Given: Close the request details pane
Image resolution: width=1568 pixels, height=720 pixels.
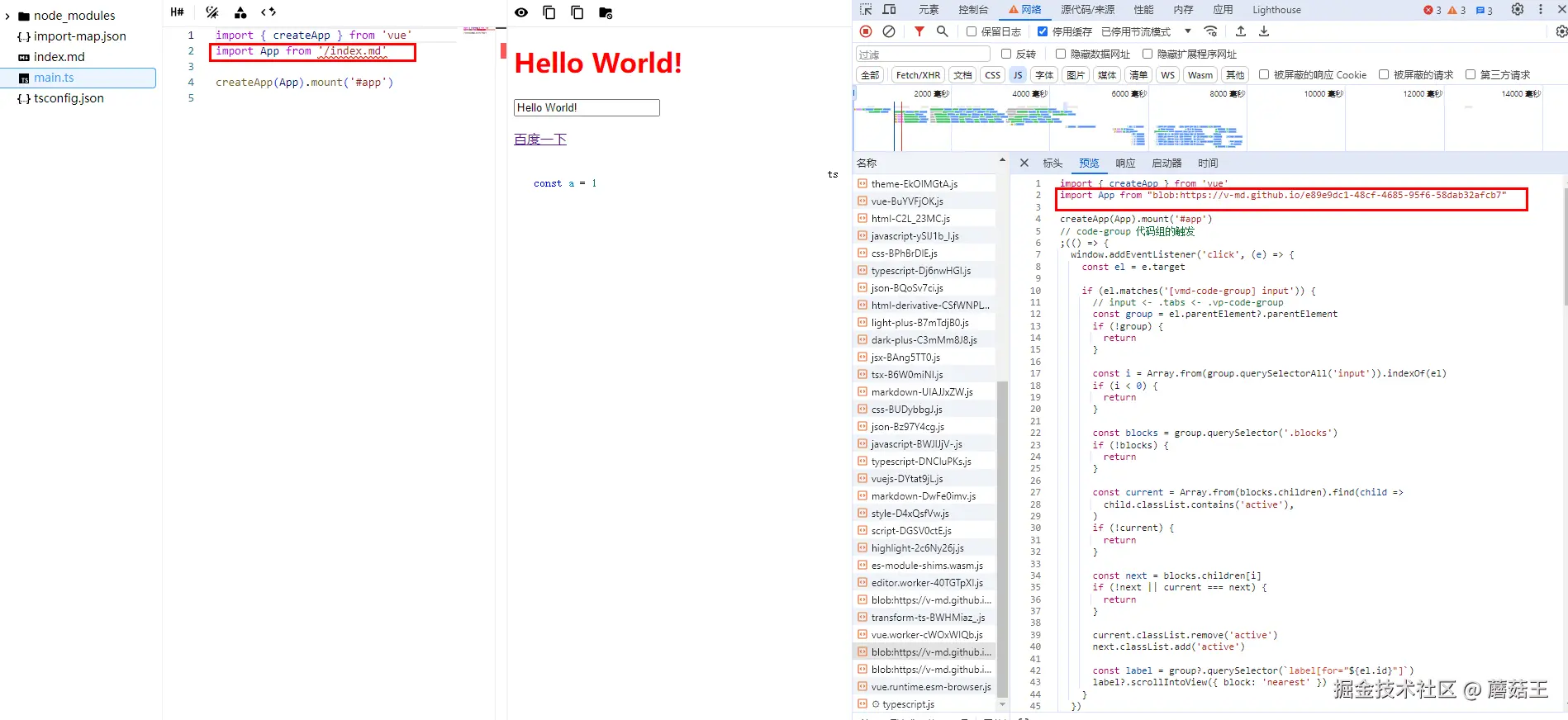Looking at the screenshot, I should 1024,163.
